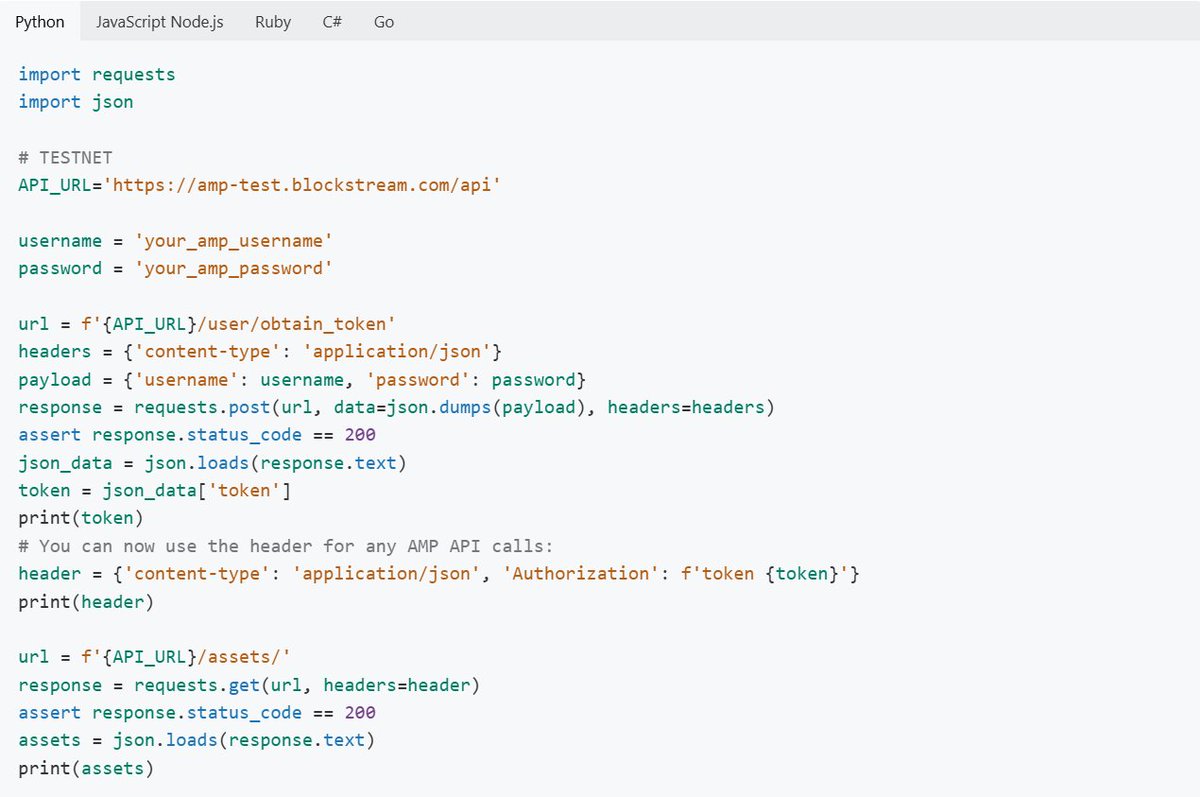Click the 'import json' line
Viewport: 1200px width, 797px height.
coord(76,102)
